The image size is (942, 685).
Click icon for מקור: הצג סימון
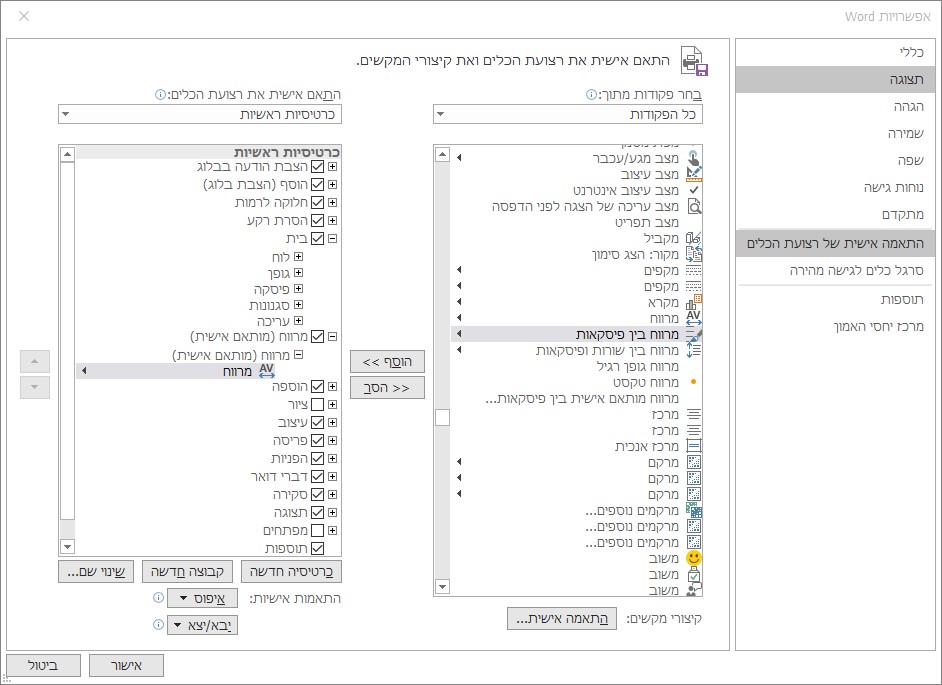click(x=693, y=254)
